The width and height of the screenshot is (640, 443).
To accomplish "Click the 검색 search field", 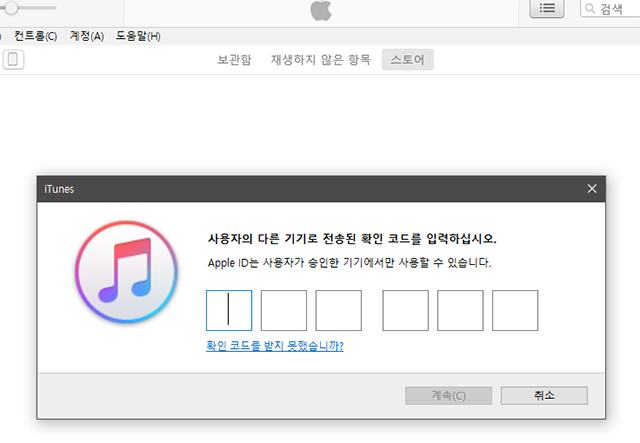I will (610, 9).
